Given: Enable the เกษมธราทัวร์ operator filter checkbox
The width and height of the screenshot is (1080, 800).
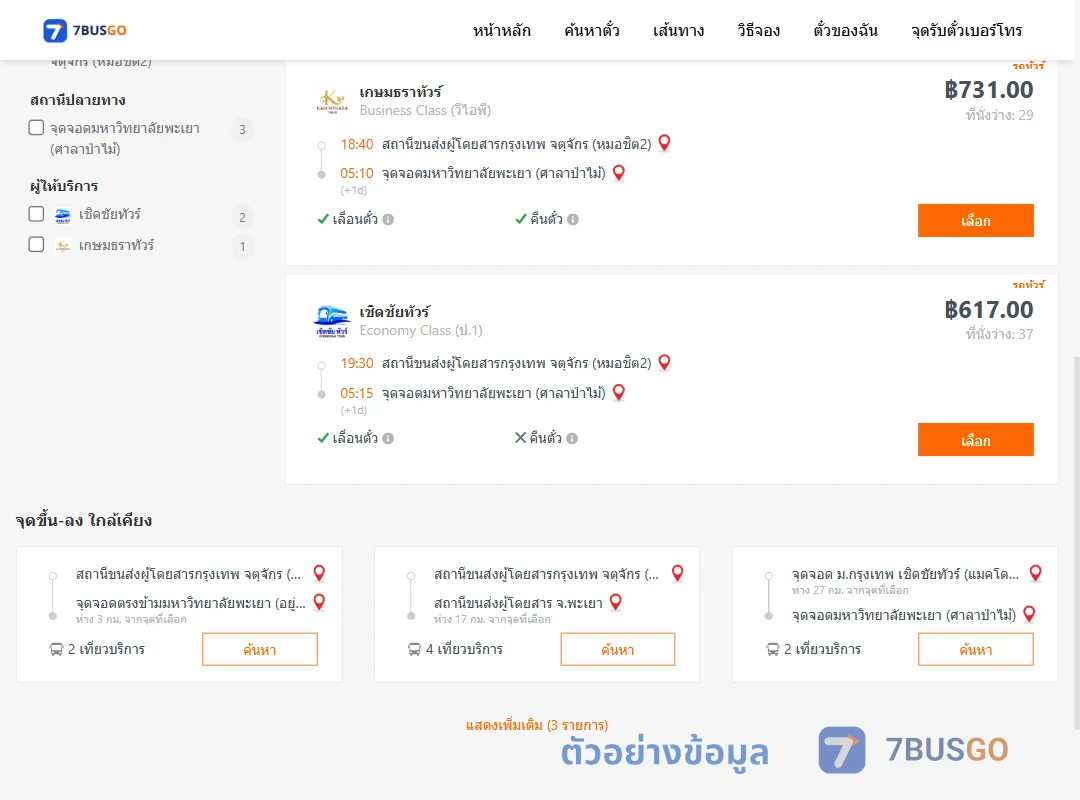Looking at the screenshot, I should click(36, 244).
